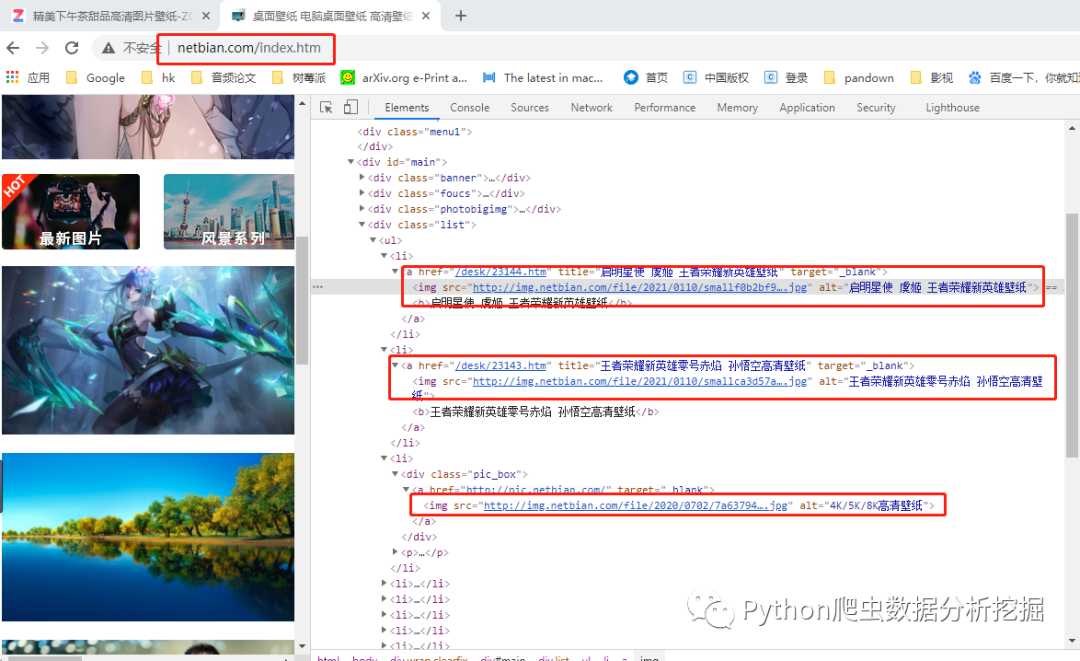1080x661 pixels.
Task: Open the 登录 bookmark
Action: pos(786,78)
